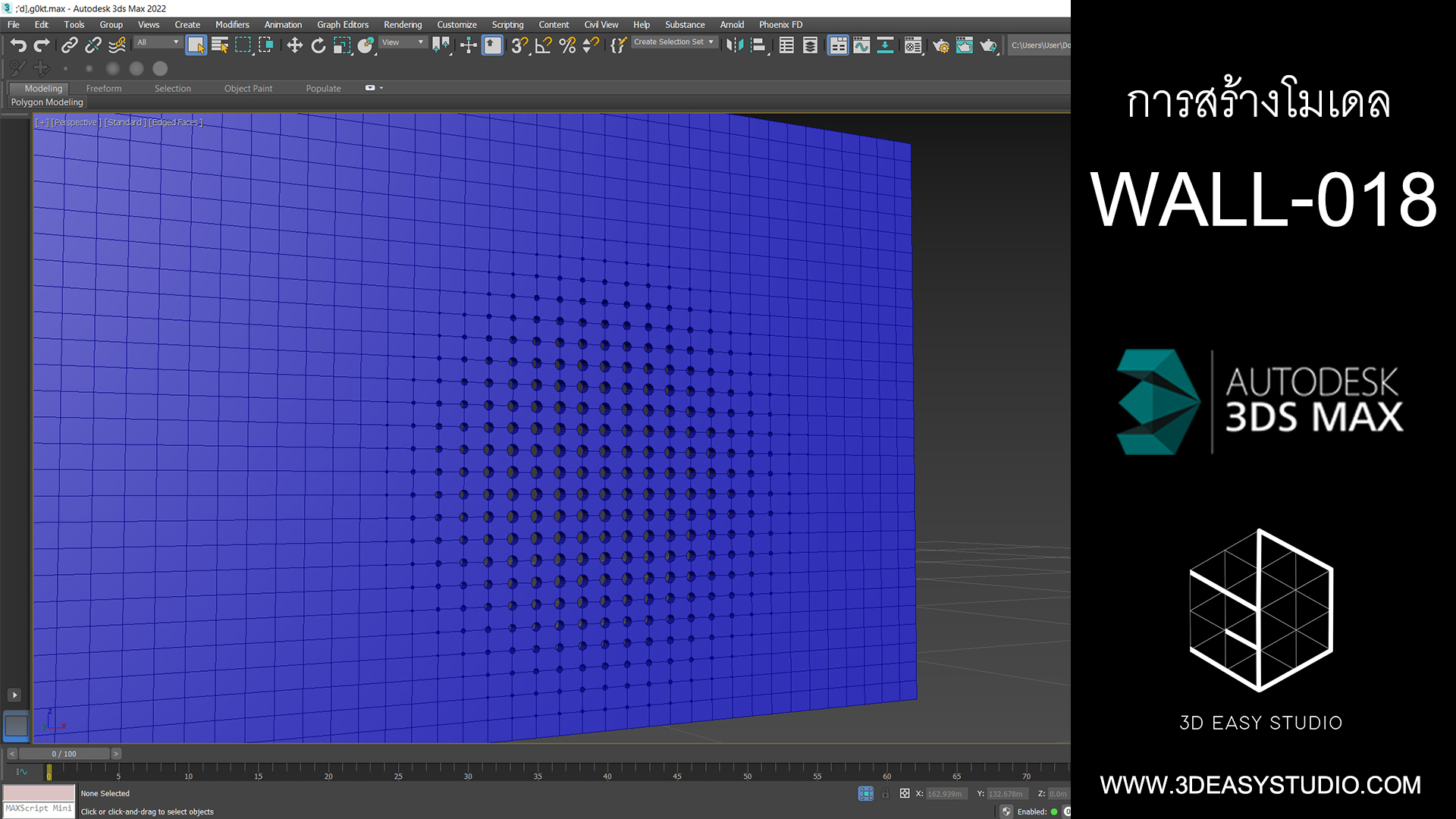
Task: Open Curve Editor from the toolbar
Action: pyautogui.click(x=861, y=45)
